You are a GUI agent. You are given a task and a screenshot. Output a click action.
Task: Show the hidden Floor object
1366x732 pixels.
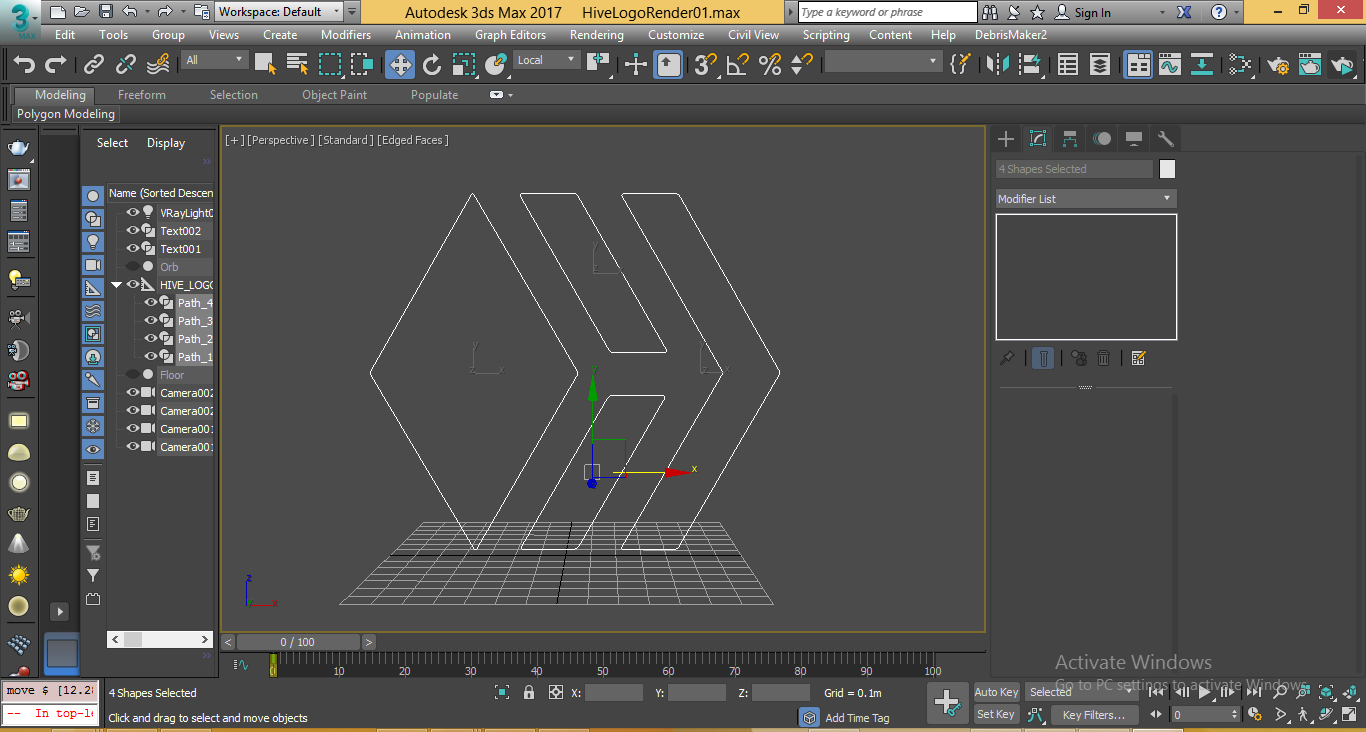coord(132,375)
